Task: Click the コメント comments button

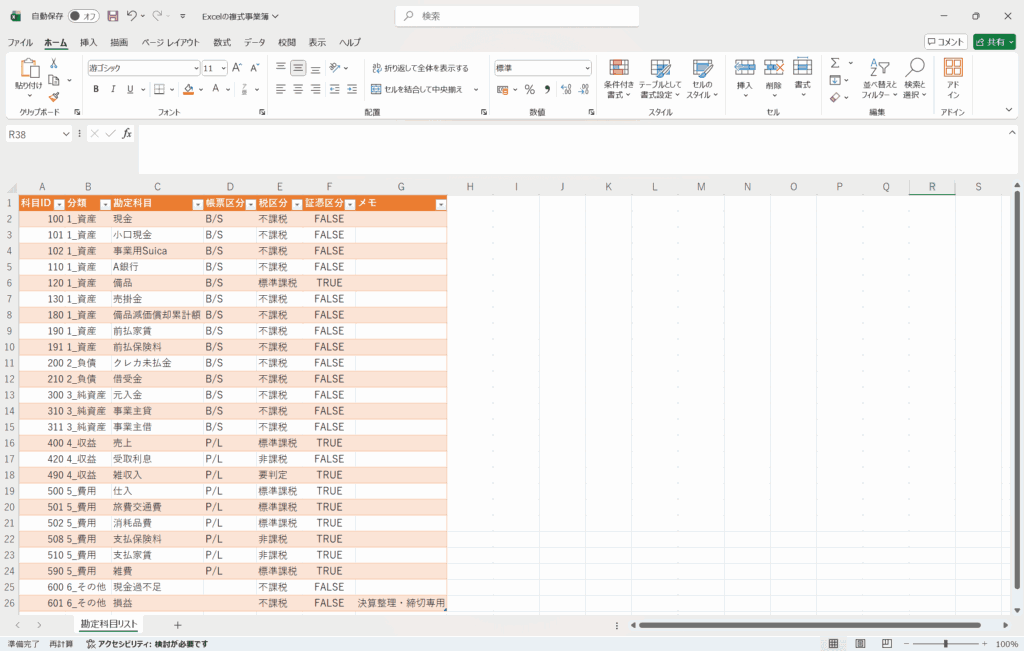Action: [945, 42]
